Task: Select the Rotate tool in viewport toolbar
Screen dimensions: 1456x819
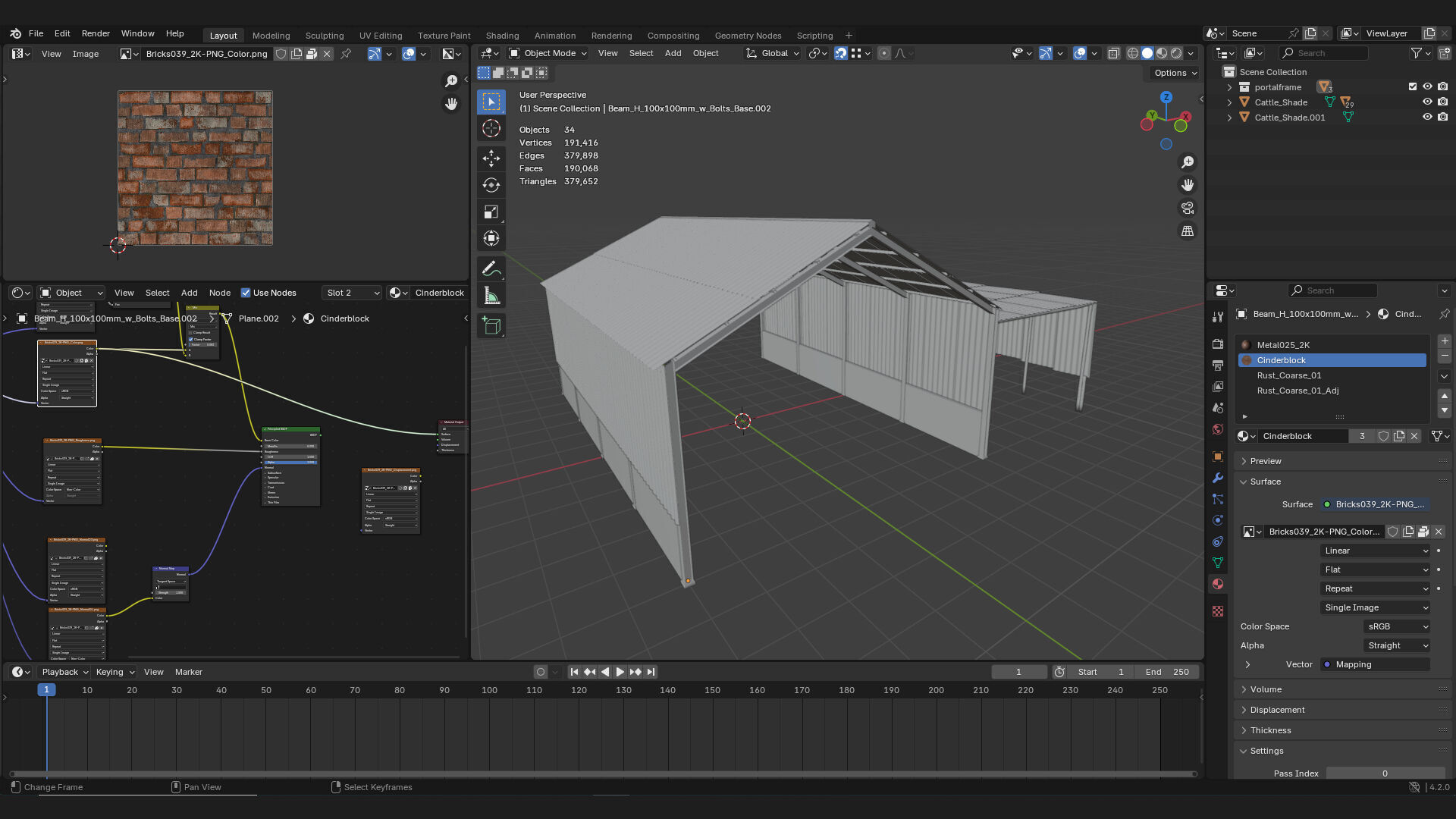Action: coord(491,185)
